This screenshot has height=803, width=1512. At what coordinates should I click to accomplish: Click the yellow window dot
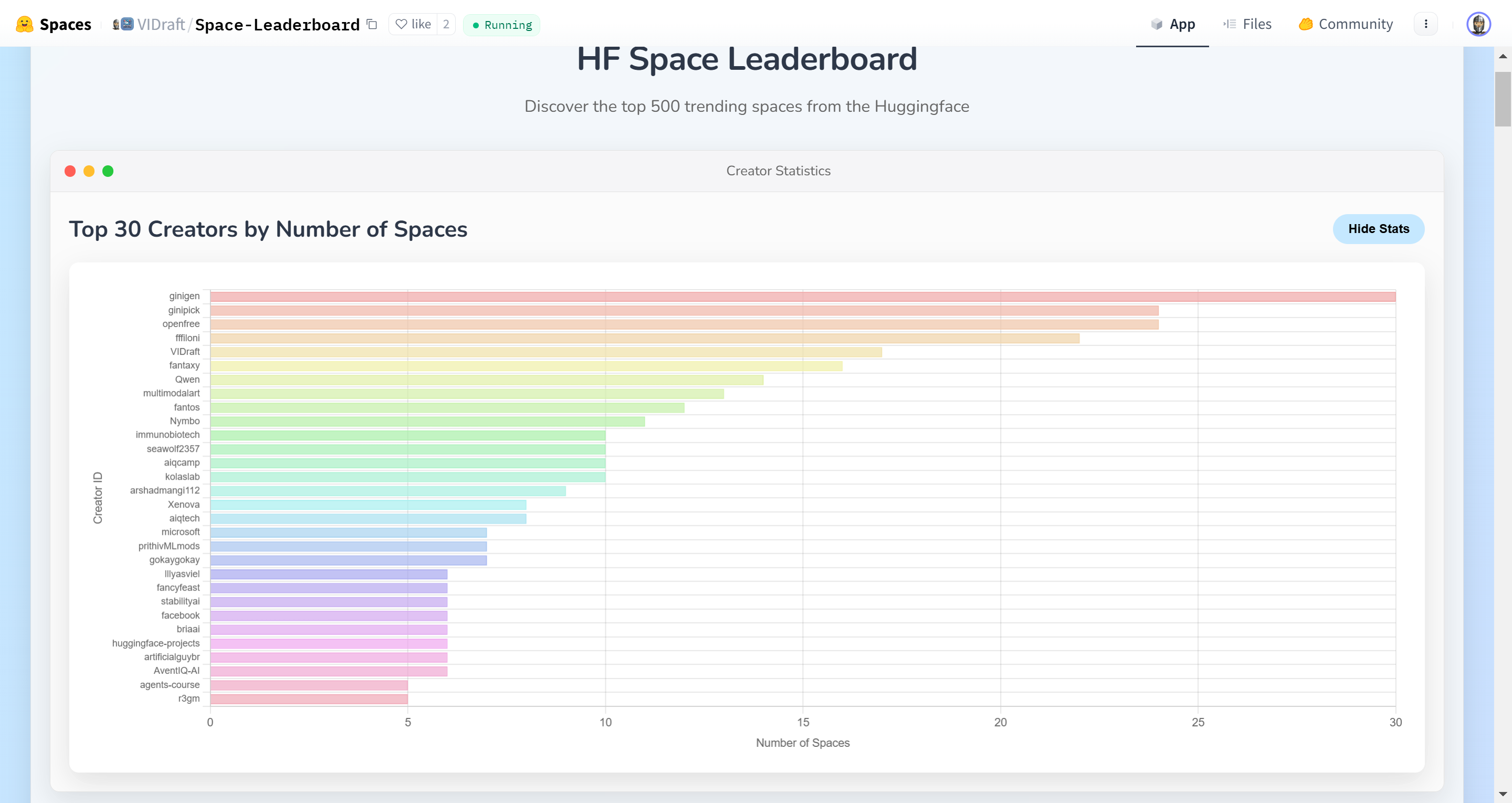(x=89, y=171)
